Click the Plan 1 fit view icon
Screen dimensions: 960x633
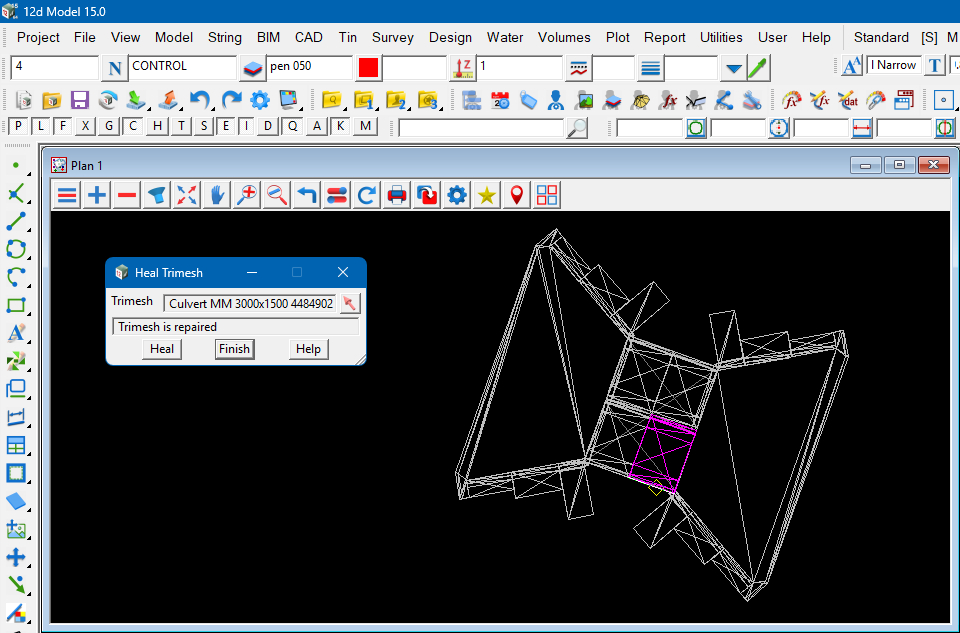(186, 195)
